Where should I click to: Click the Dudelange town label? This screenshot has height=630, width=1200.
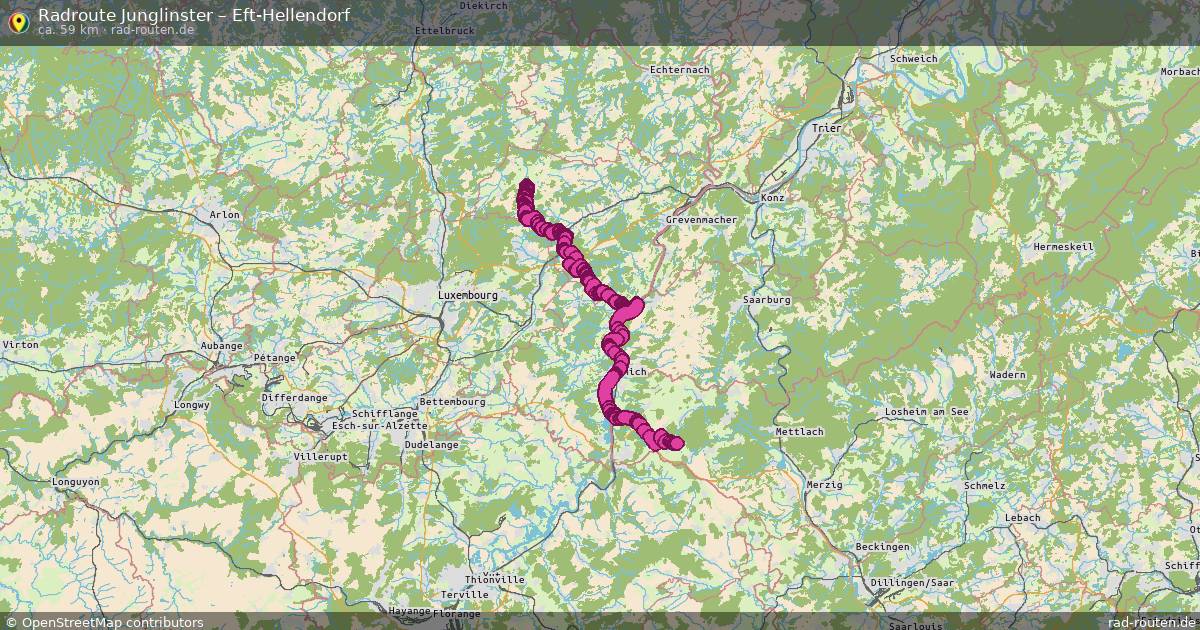click(x=432, y=444)
